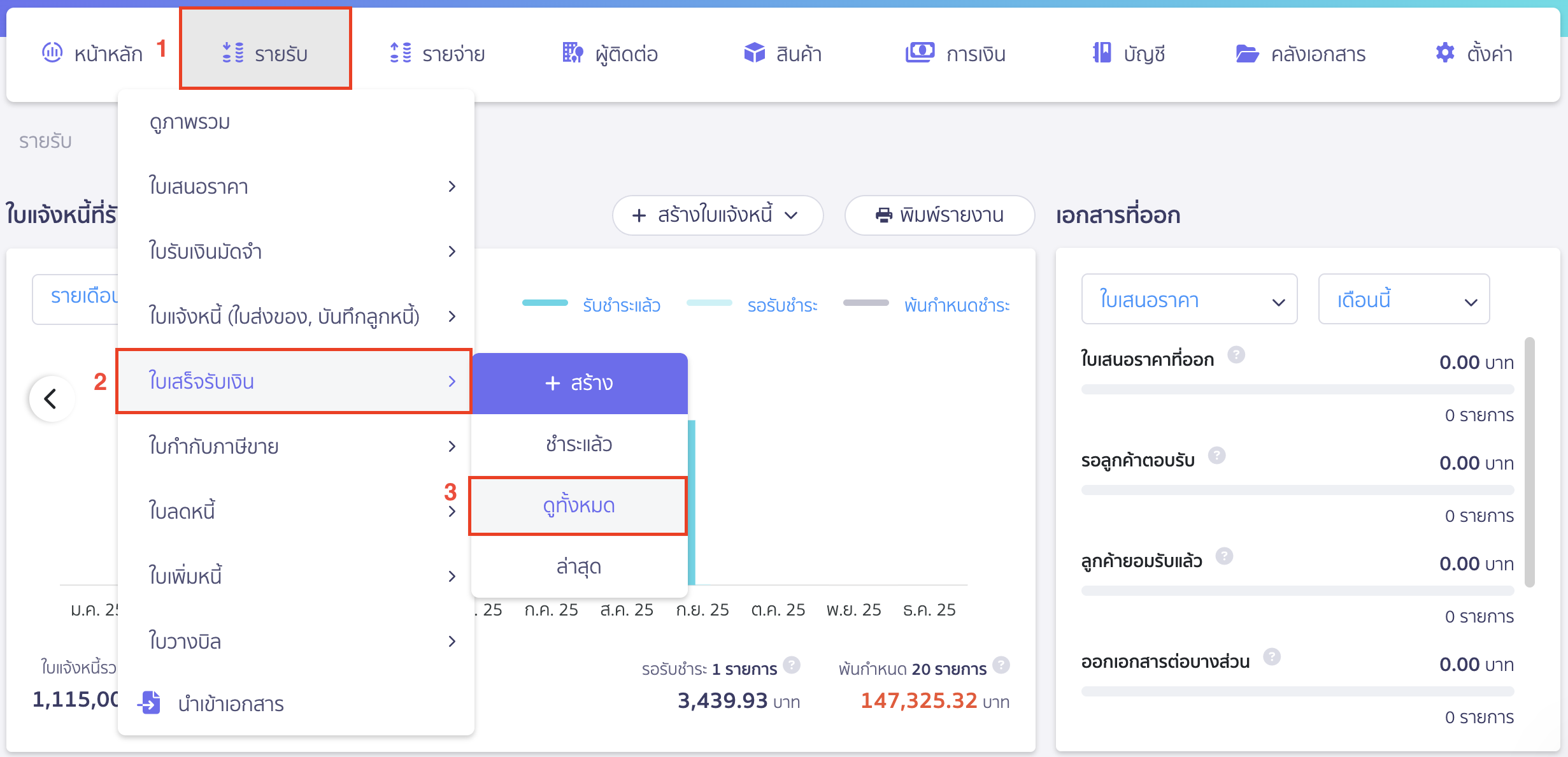Click the + สร้าง receipt button
The height and width of the screenshot is (757, 1568).
coord(578,383)
